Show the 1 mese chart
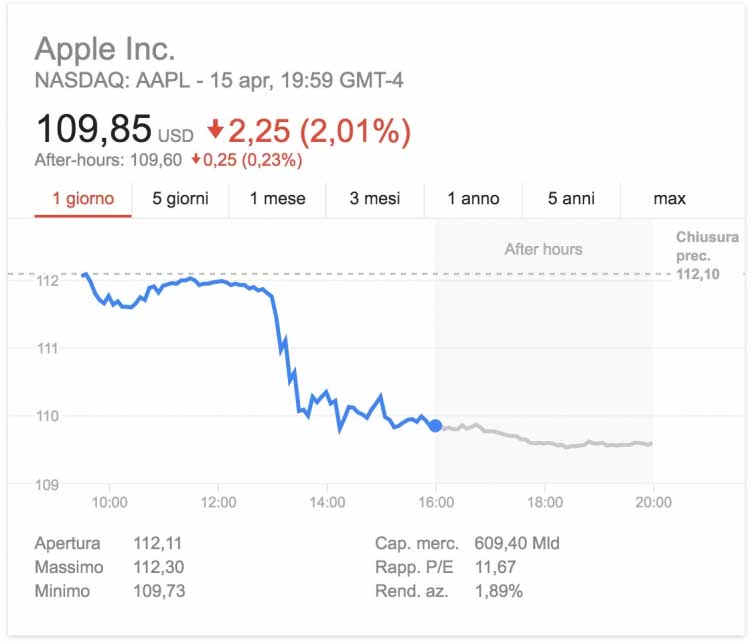Image resolution: width=750 pixels, height=642 pixels. (278, 199)
